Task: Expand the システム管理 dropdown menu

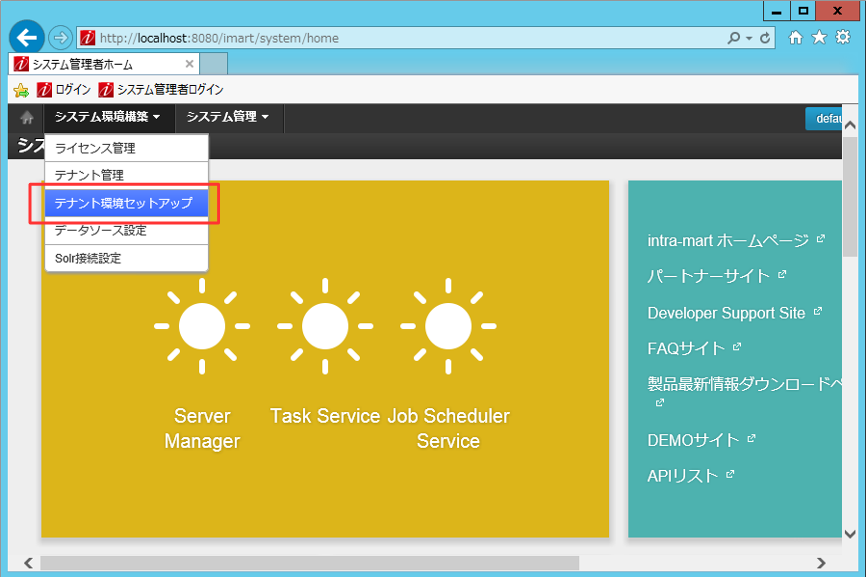Action: pos(228,117)
